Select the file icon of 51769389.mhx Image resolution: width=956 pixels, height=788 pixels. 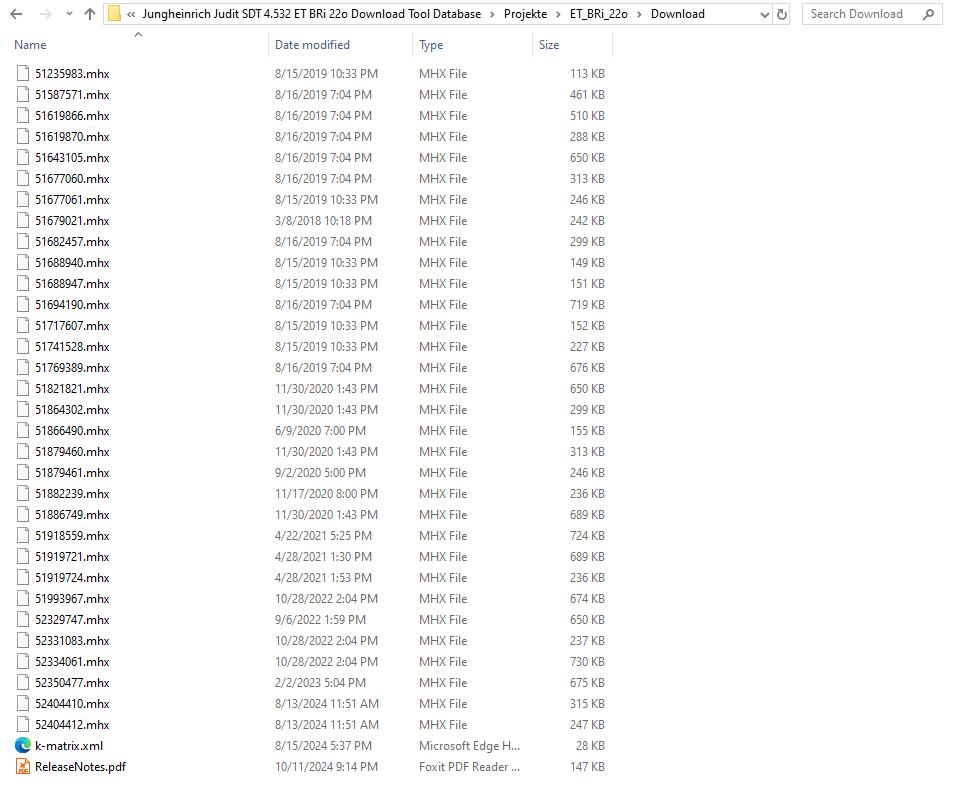pyautogui.click(x=23, y=367)
